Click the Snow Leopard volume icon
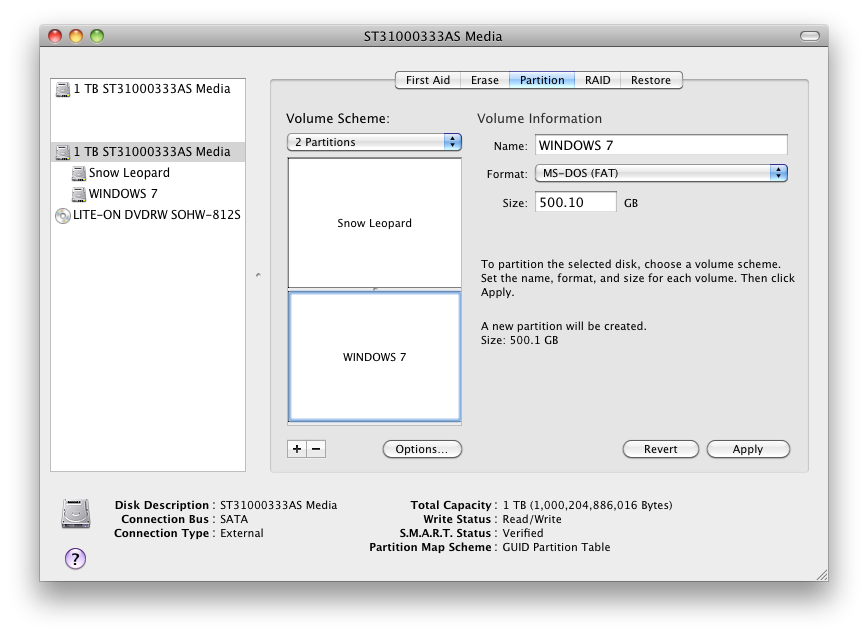 77,172
